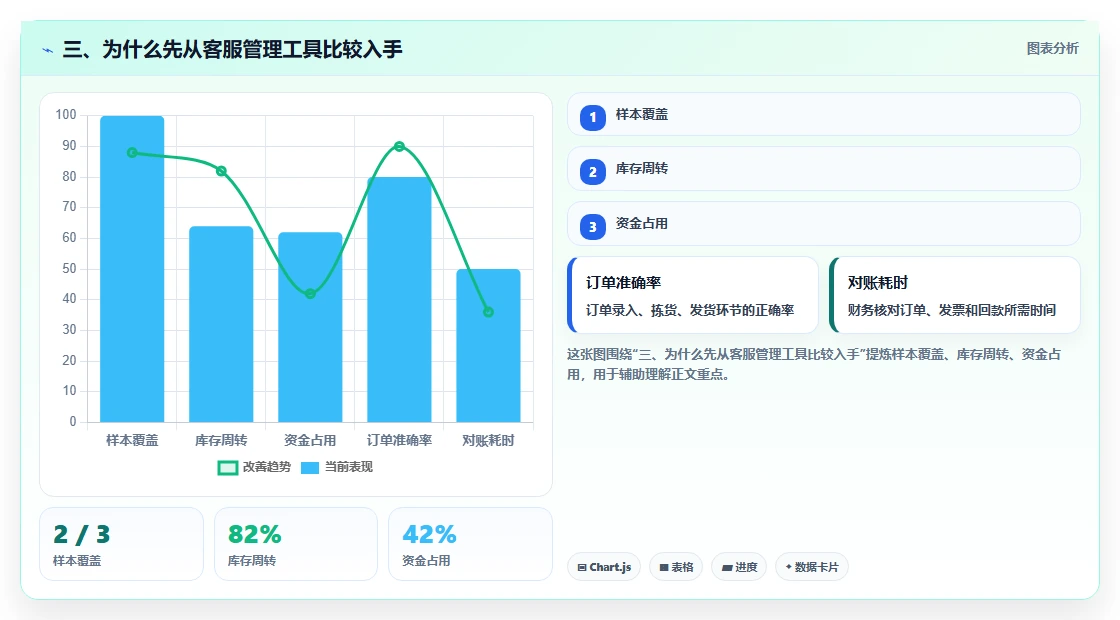Click the 当前表现 legend text

click(349, 467)
